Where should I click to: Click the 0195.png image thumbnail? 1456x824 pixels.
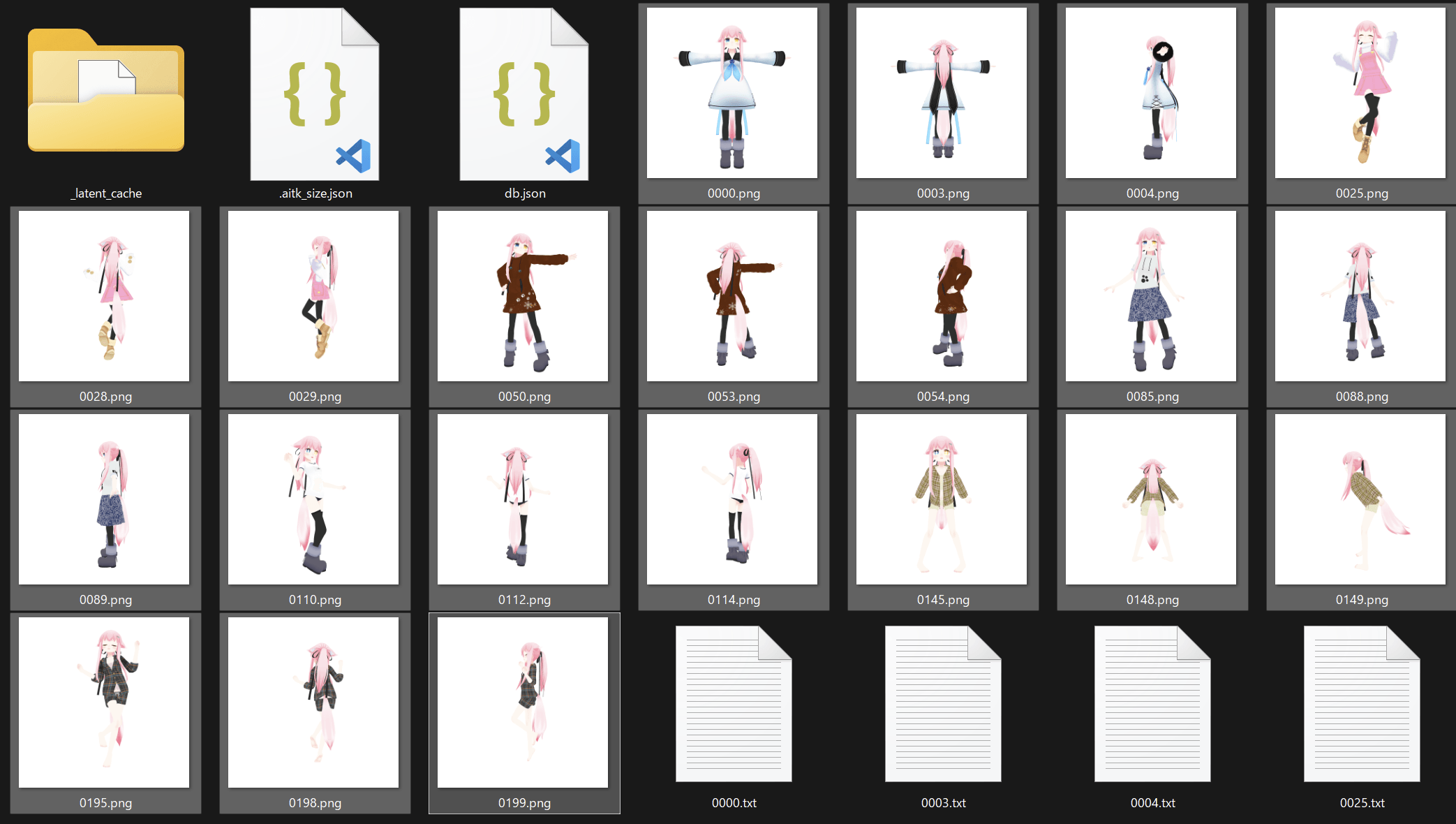pyautogui.click(x=104, y=702)
